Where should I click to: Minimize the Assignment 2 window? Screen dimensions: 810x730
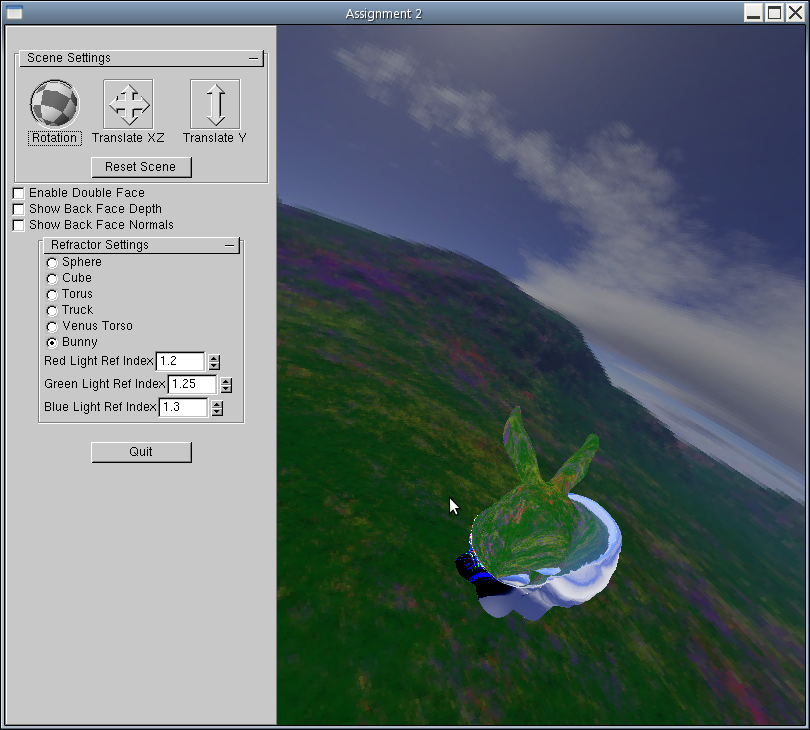pyautogui.click(x=754, y=12)
